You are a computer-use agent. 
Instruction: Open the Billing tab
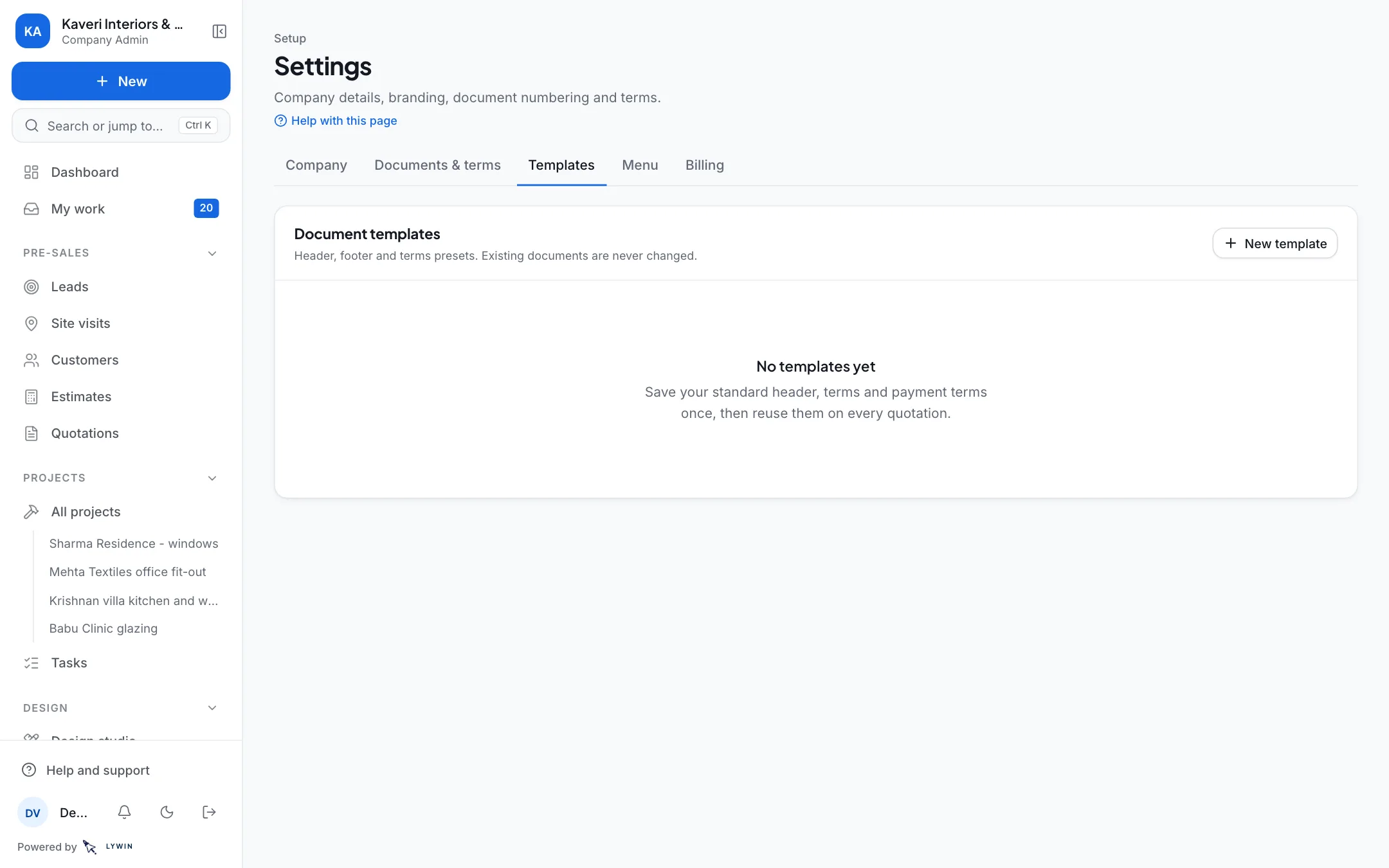click(x=705, y=165)
